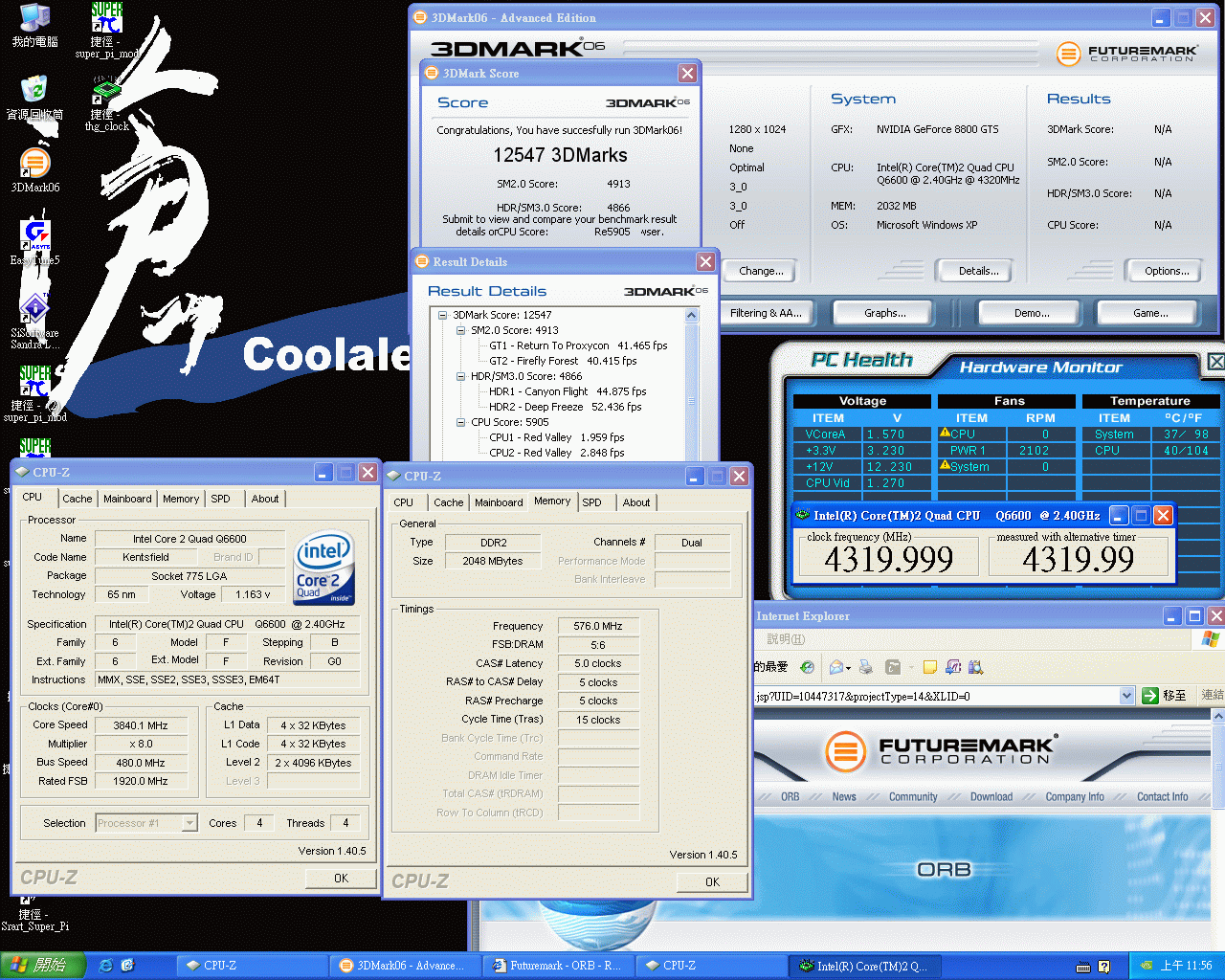This screenshot has width=1225, height=980.
Task: Switch to Futuremark - ORB taskbar item
Action: (557, 966)
